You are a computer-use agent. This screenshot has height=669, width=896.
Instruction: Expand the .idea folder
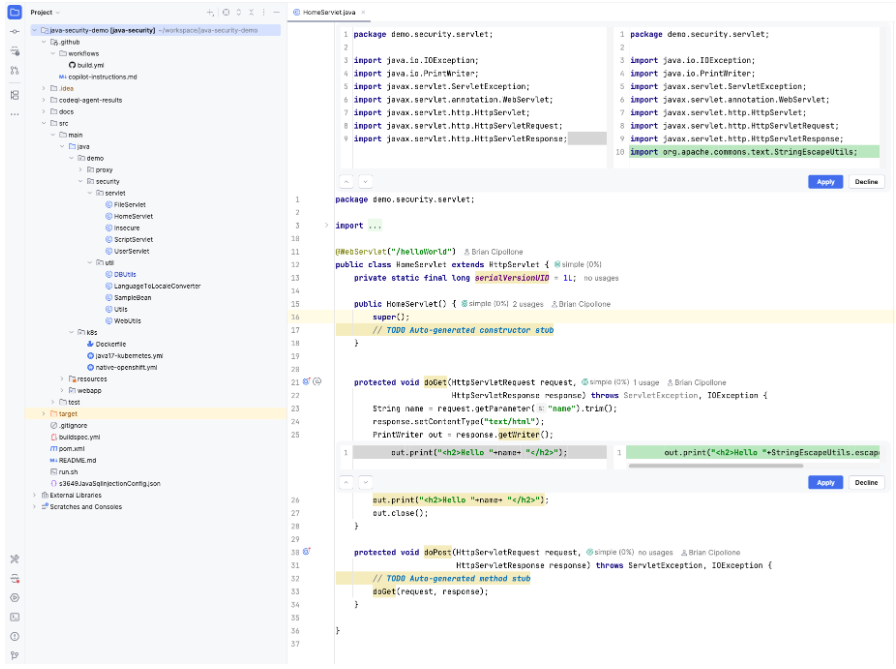tap(44, 89)
